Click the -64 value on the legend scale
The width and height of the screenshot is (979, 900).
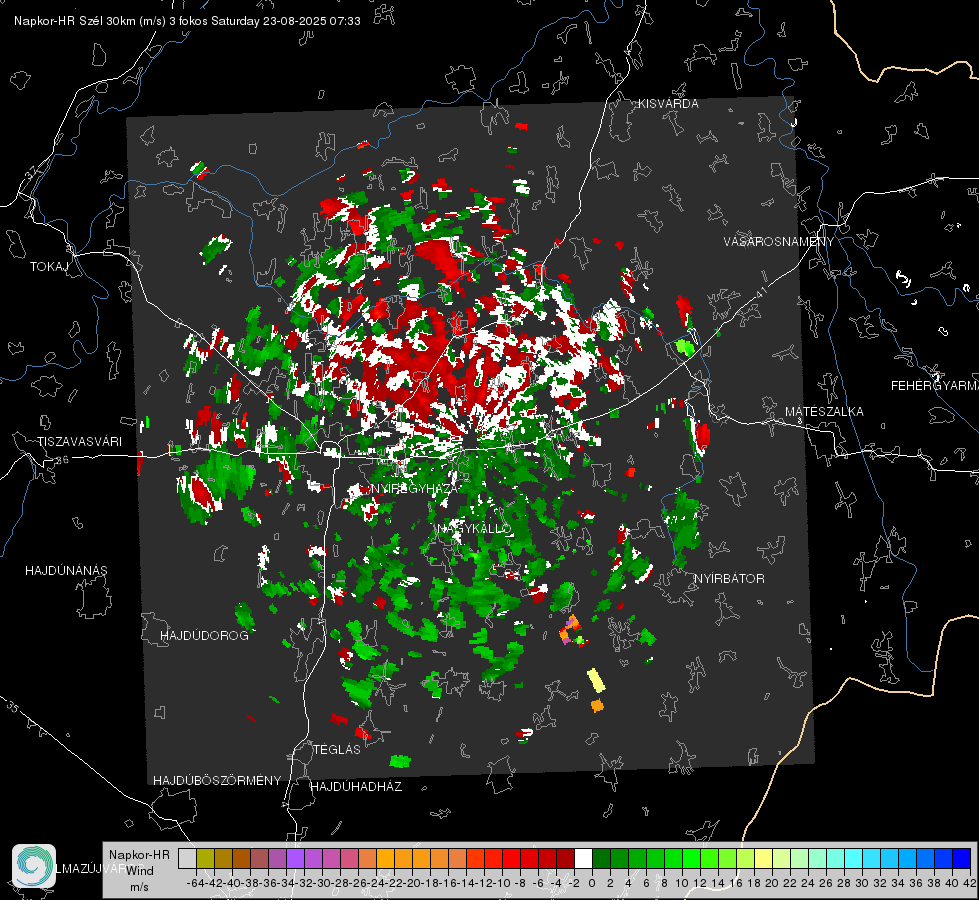195,883
